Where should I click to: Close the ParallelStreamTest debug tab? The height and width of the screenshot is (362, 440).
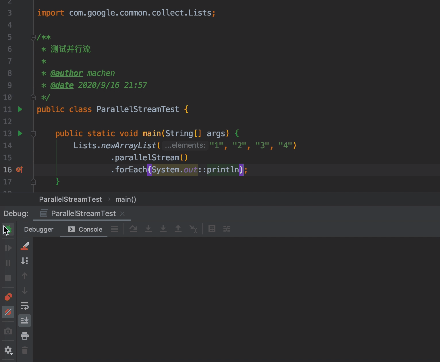point(122,214)
